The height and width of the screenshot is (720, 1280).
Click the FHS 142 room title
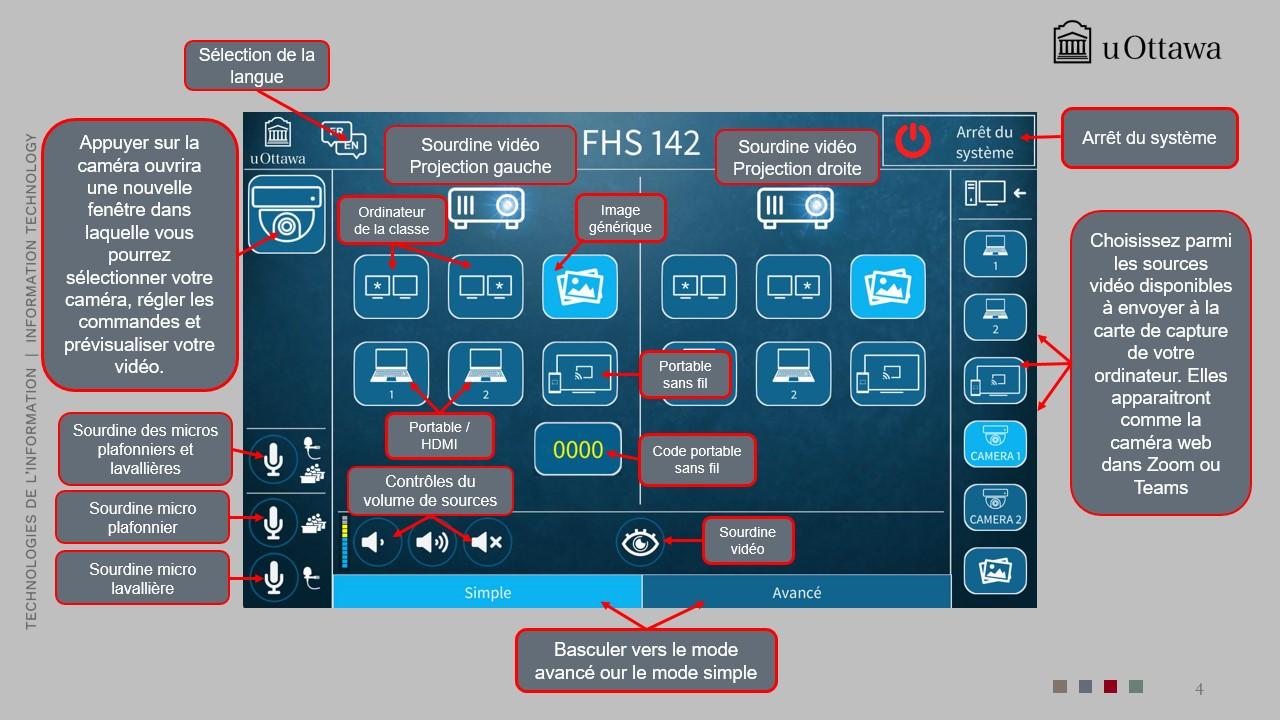click(x=641, y=143)
